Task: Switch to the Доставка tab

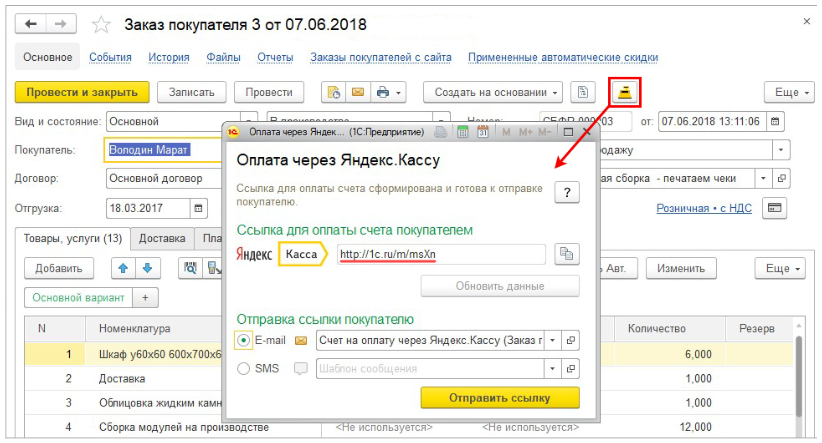Action: click(161, 238)
